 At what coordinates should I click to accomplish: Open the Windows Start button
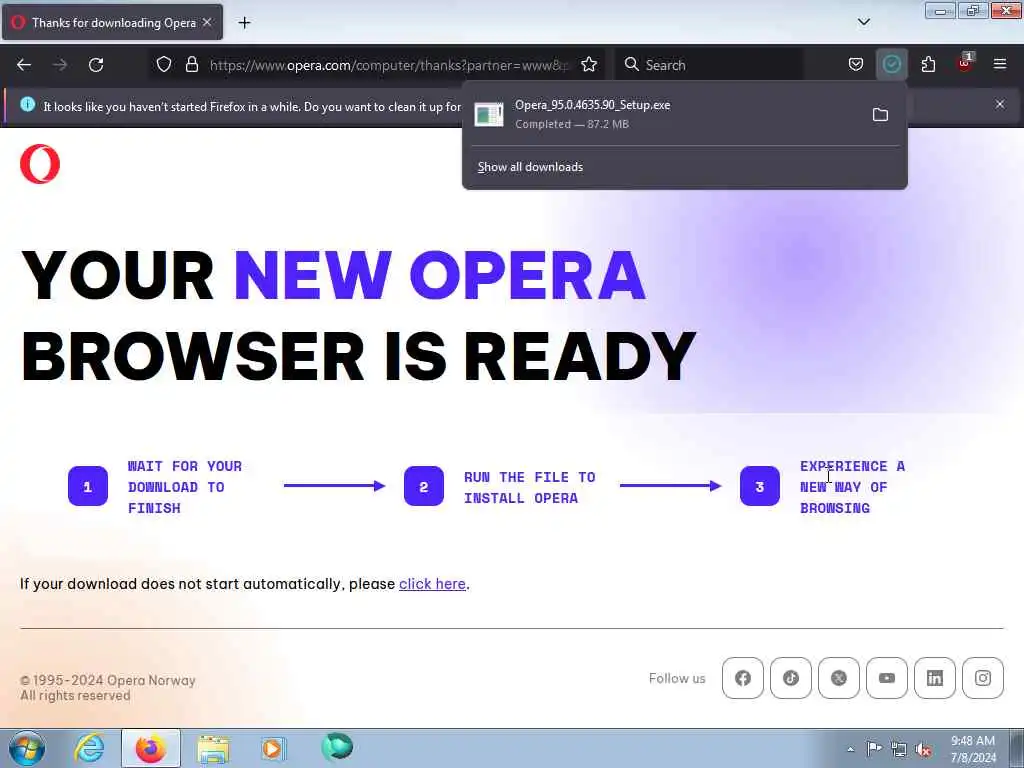click(27, 748)
